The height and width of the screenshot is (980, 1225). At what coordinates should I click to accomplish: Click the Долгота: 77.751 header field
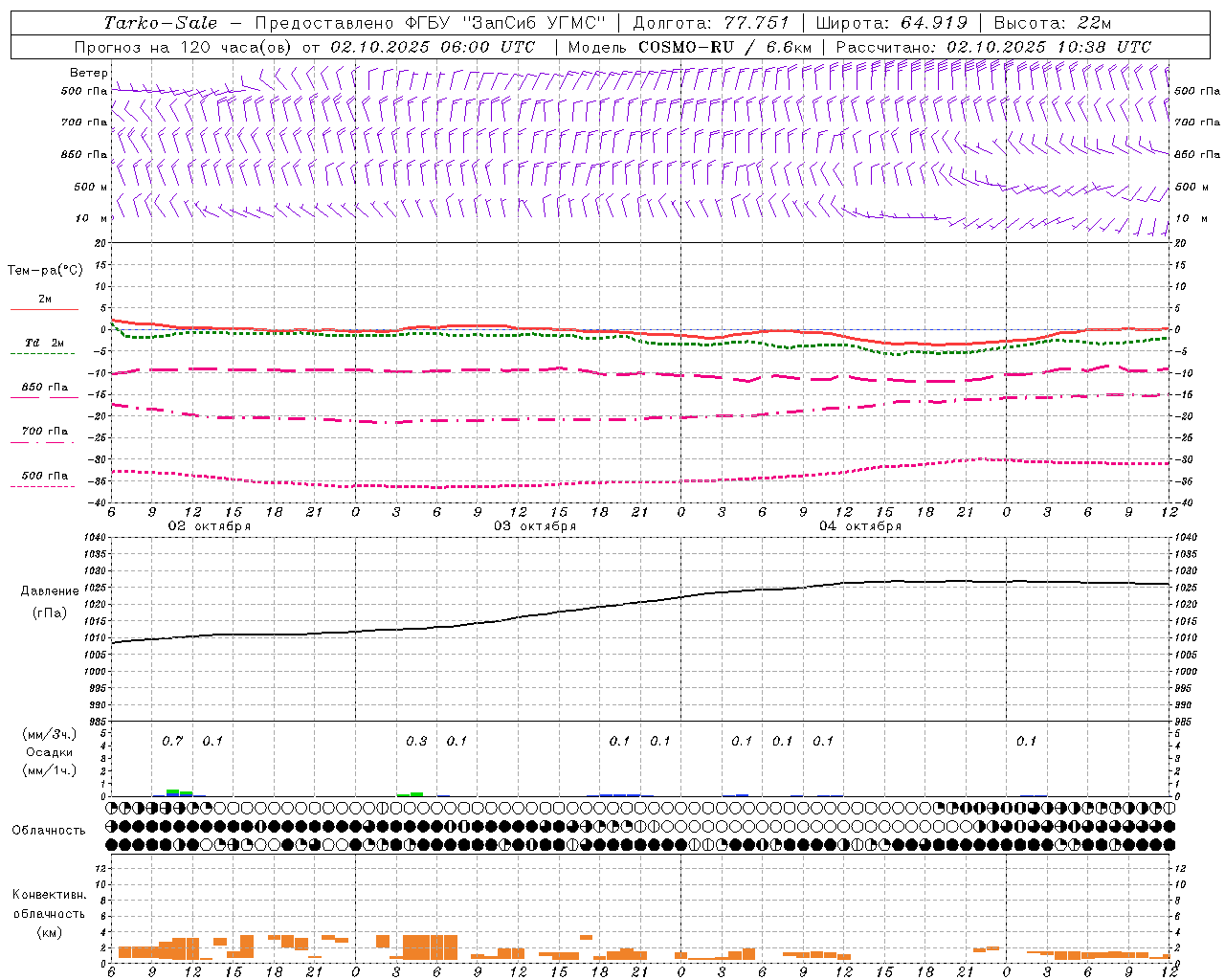[711, 23]
